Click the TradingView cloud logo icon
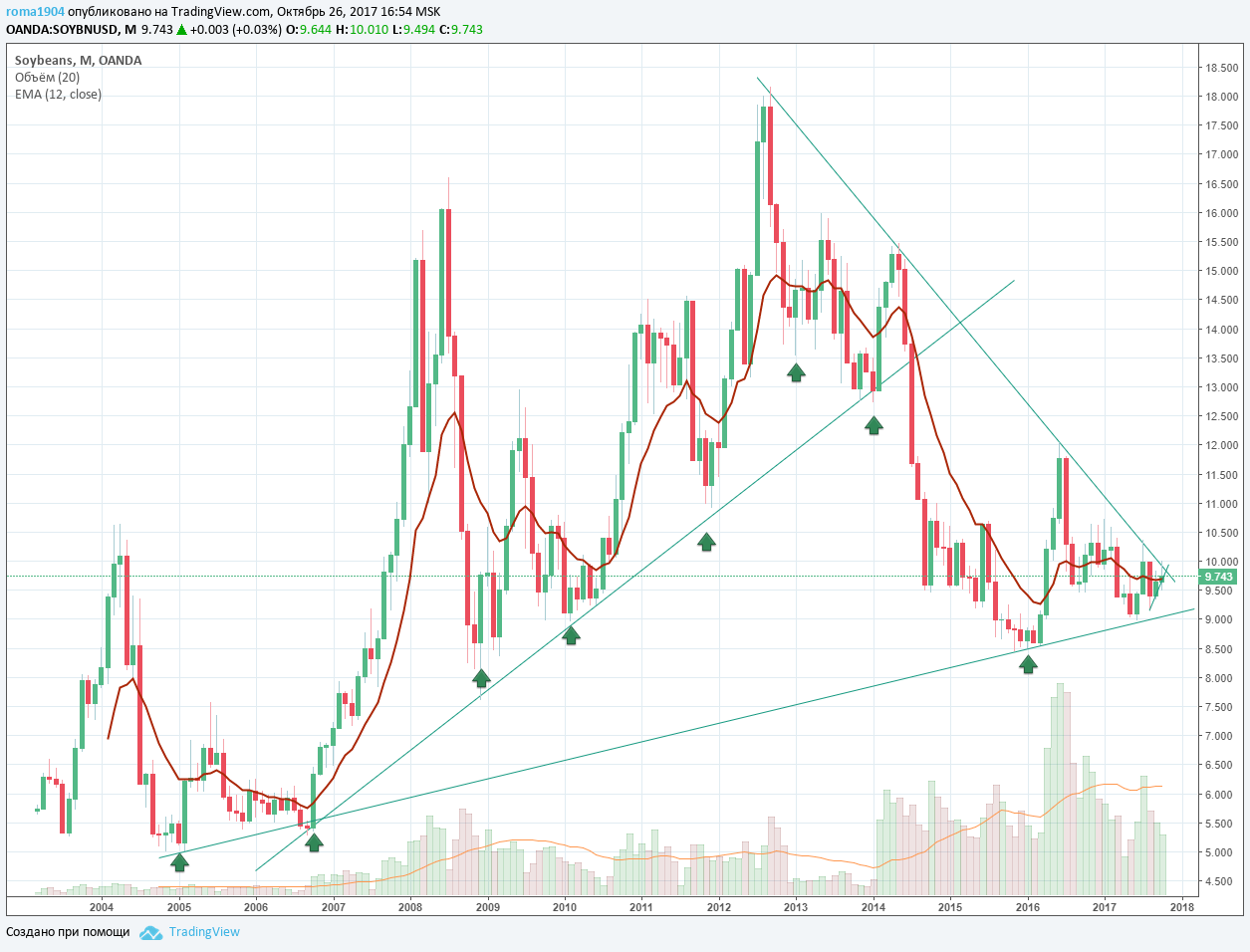The height and width of the screenshot is (952, 1250). pyautogui.click(x=150, y=933)
